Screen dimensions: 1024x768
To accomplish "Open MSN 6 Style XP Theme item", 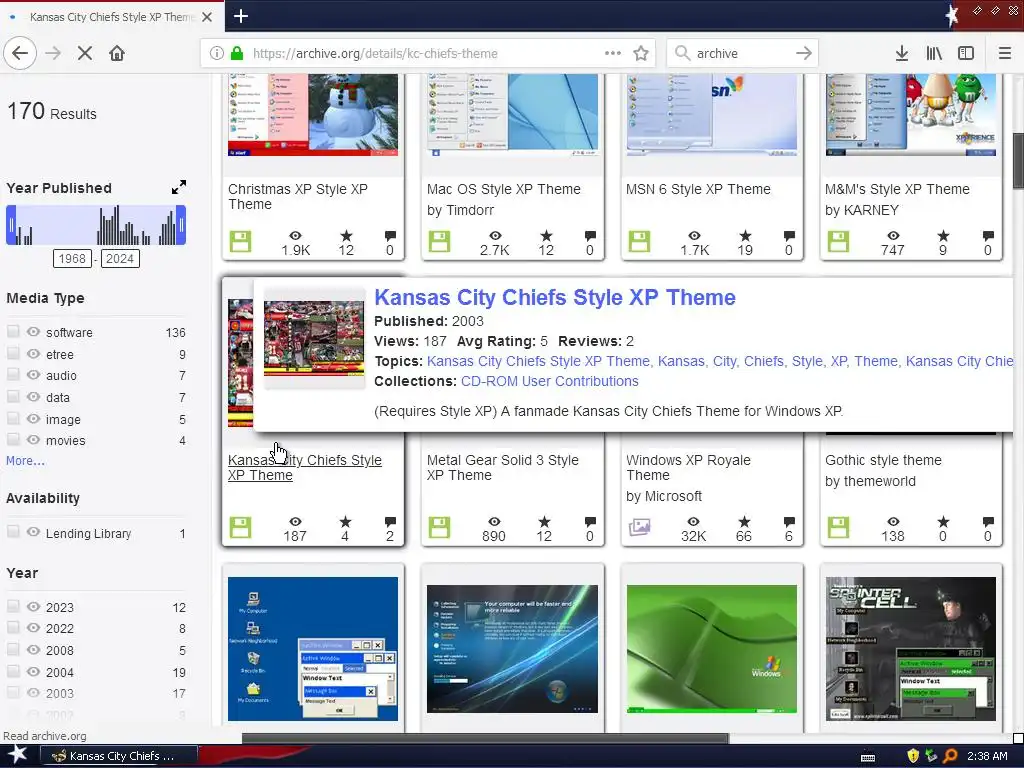I will point(698,189).
